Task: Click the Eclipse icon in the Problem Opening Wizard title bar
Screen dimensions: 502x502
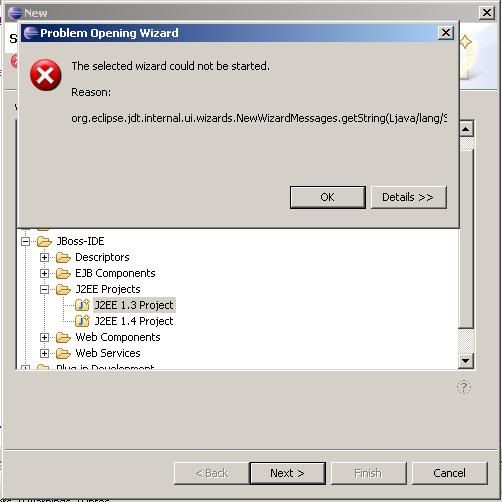Action: (31, 33)
